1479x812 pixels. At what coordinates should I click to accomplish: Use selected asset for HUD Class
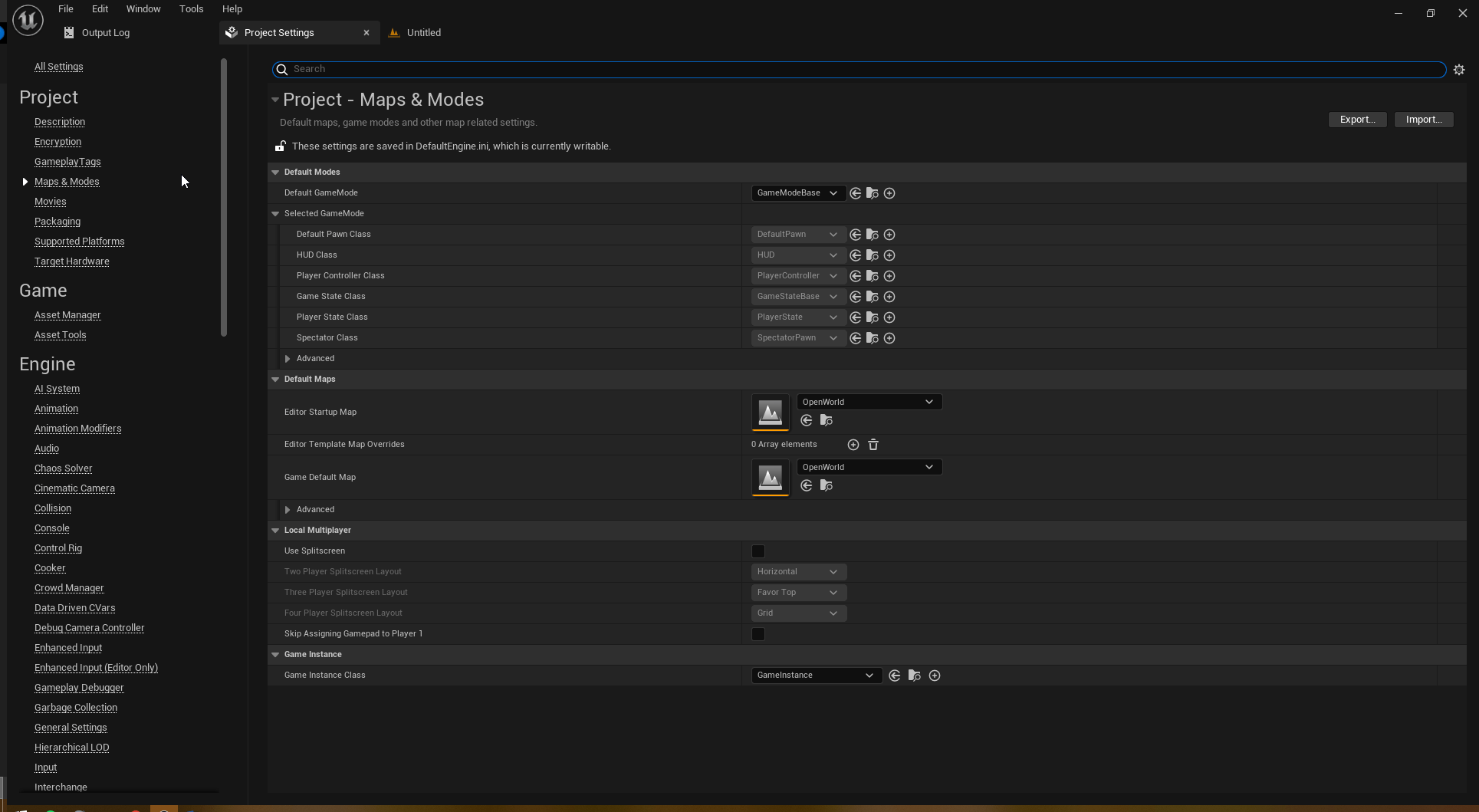point(855,255)
